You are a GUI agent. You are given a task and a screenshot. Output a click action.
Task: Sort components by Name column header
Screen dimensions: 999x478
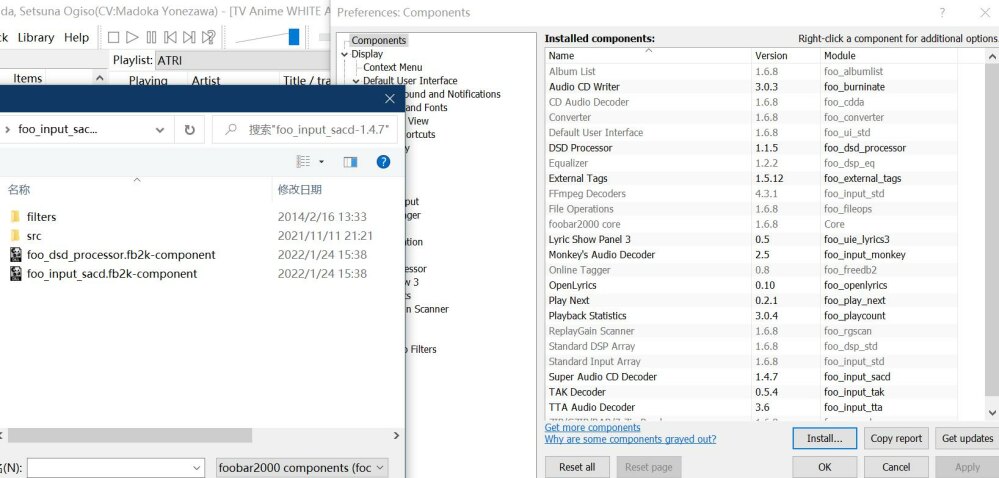coord(648,55)
